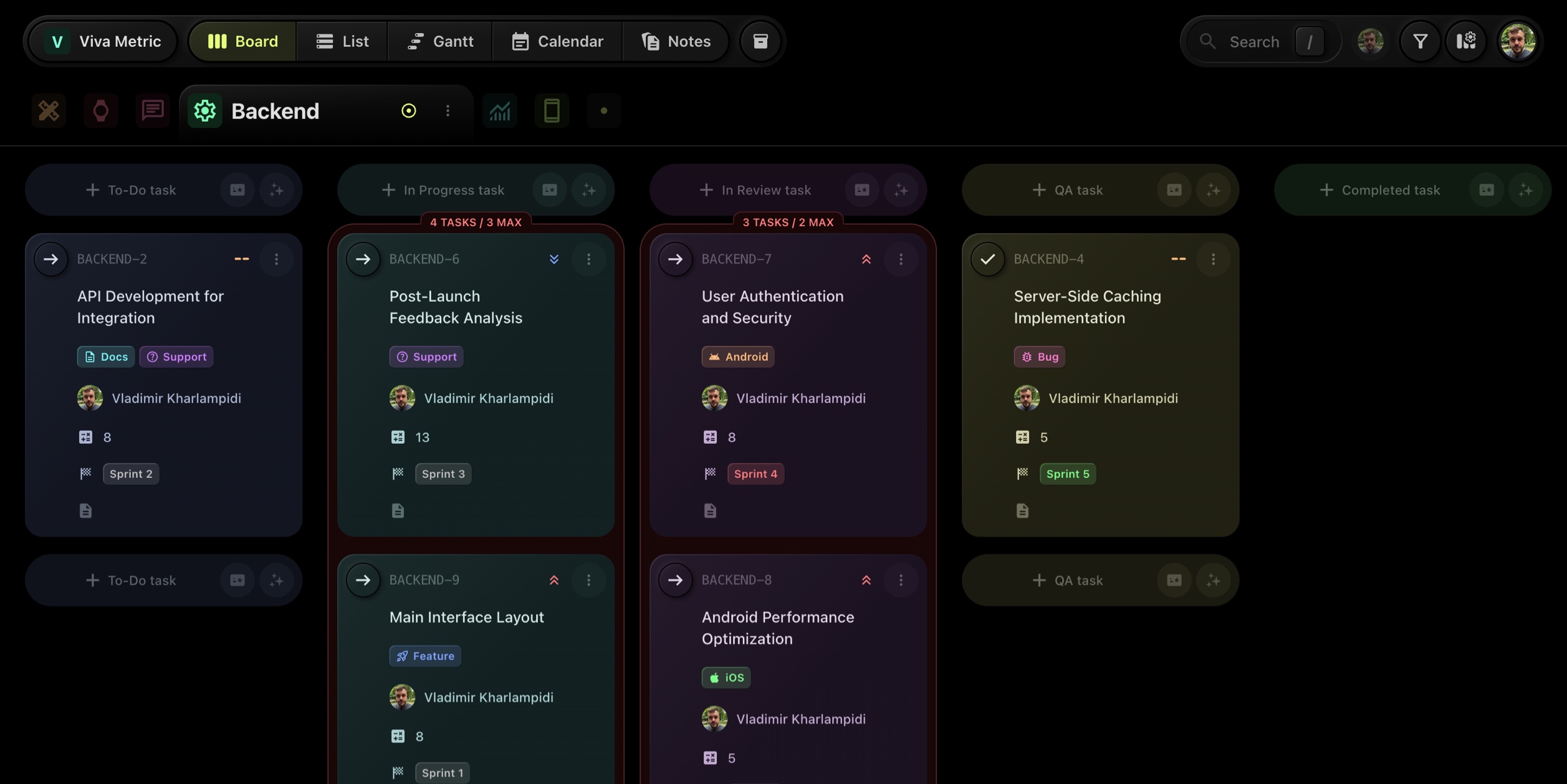
Task: Open the analytics chart icon
Action: [500, 110]
